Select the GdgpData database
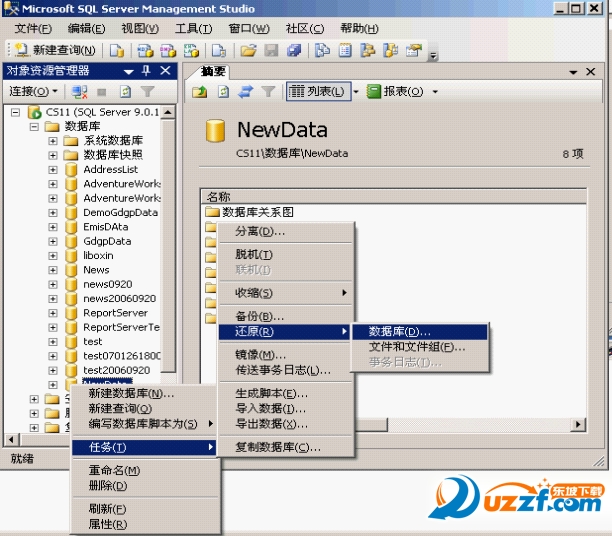 click(x=107, y=241)
